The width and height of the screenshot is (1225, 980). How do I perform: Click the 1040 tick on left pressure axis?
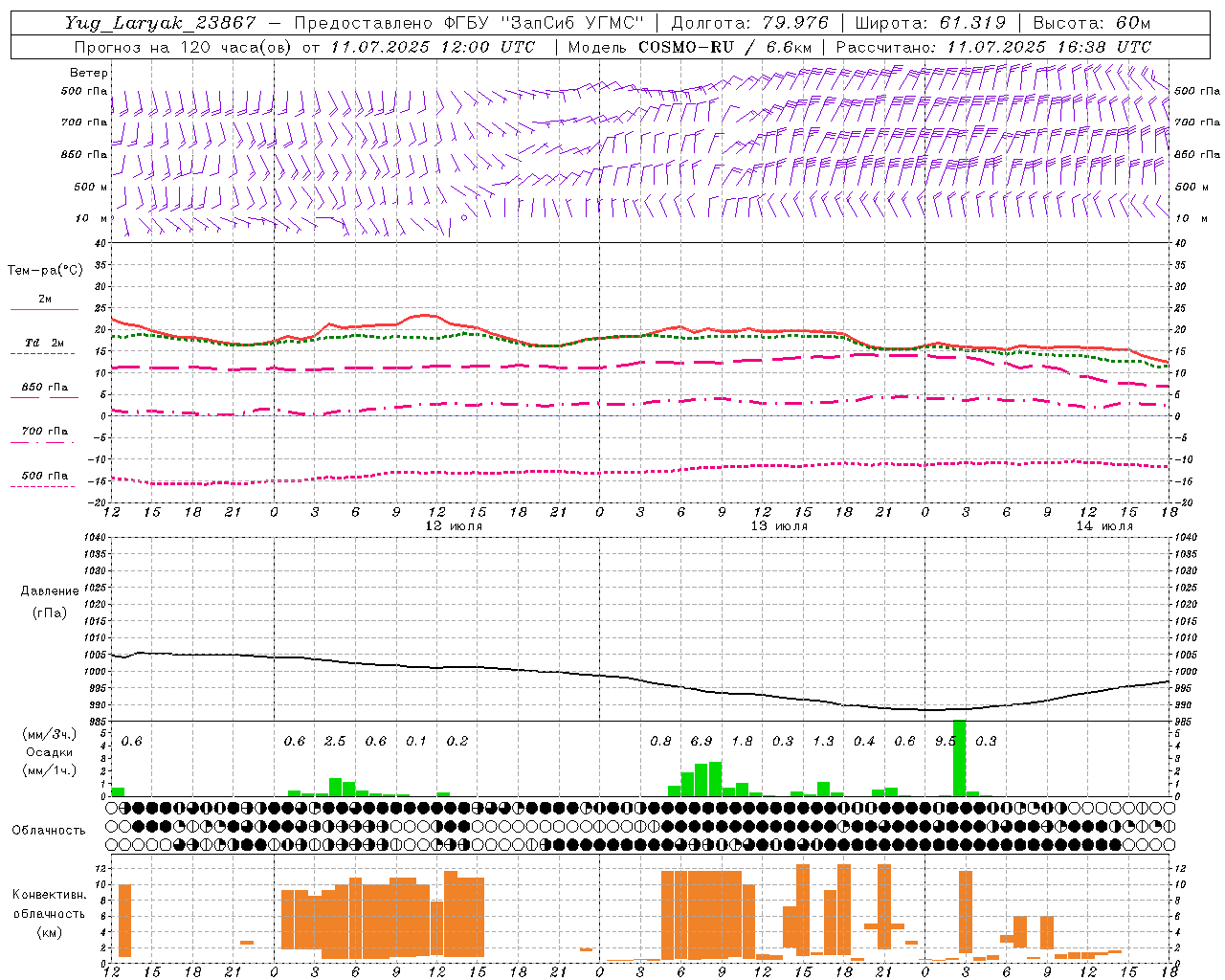96,537
